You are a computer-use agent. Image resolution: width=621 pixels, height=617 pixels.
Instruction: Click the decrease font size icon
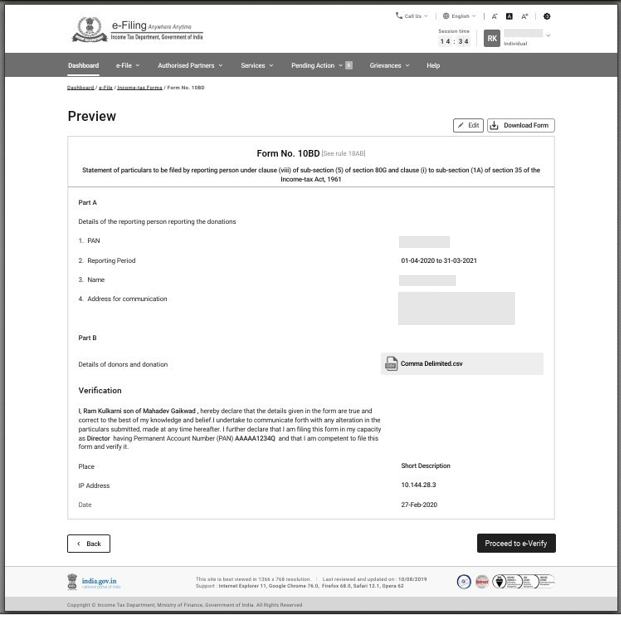tap(495, 17)
